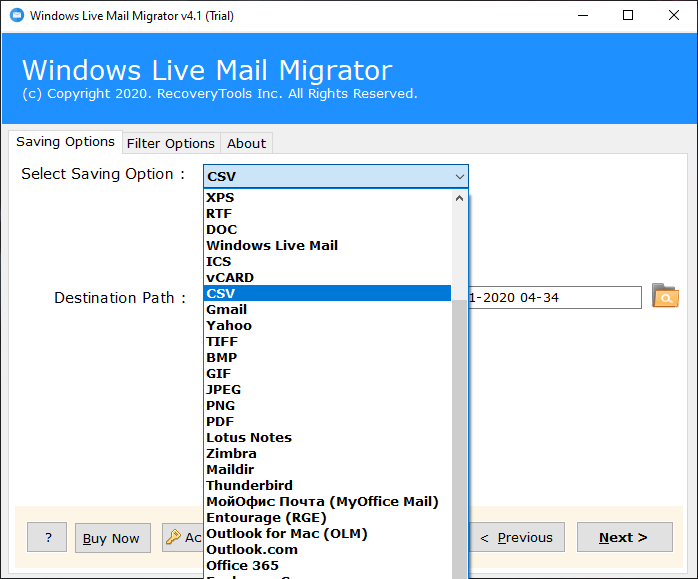Choose Lotus Notes saving option
This screenshot has width=698, height=579.
[x=327, y=438]
